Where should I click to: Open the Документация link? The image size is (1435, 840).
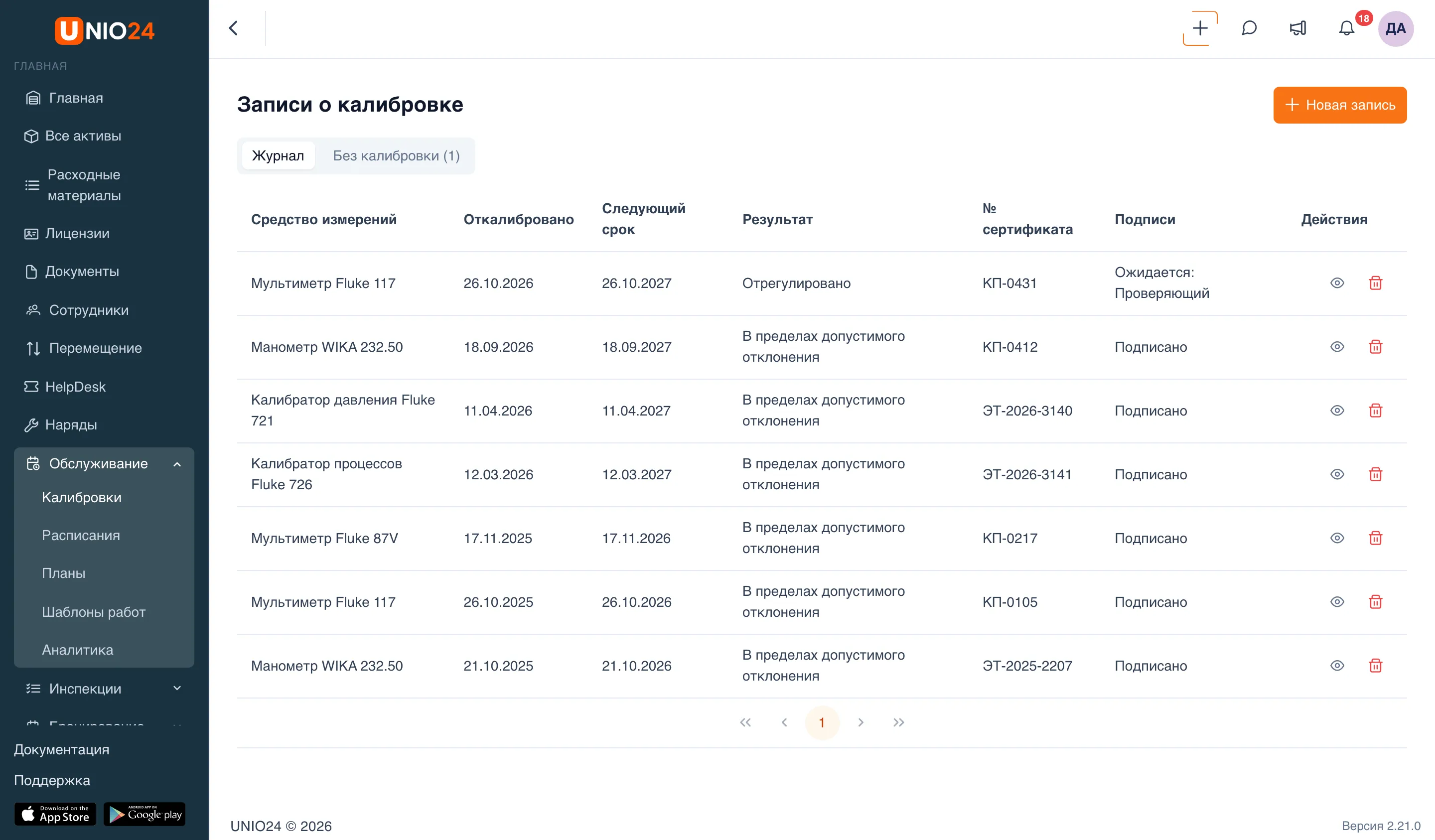61,749
